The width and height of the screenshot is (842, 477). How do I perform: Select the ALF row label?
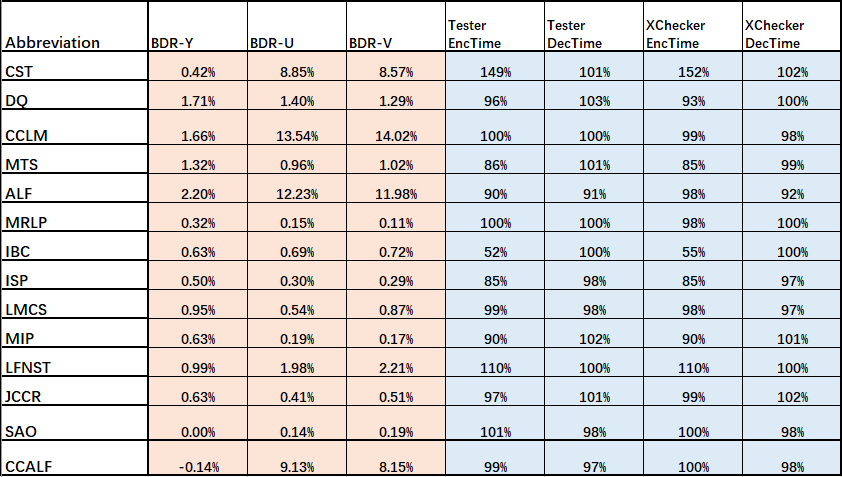[75, 187]
